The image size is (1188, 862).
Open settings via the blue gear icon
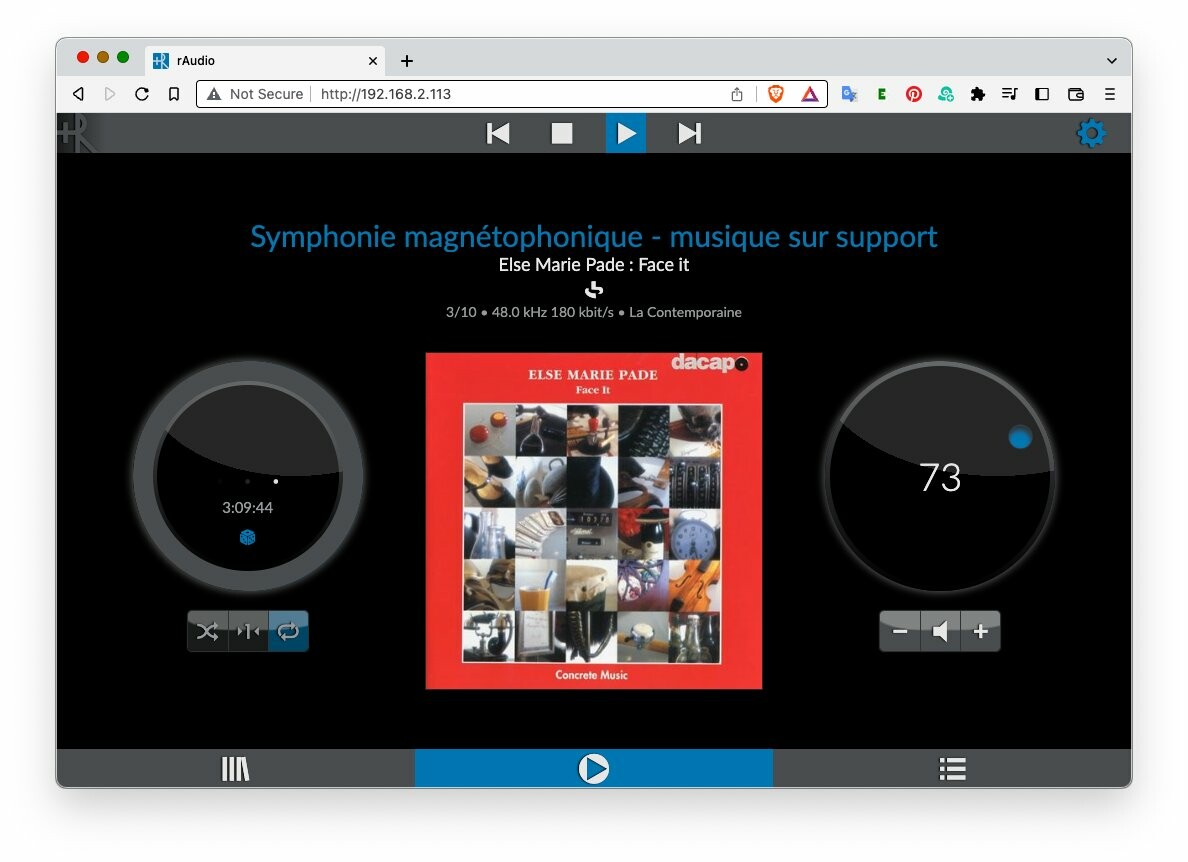(x=1091, y=134)
